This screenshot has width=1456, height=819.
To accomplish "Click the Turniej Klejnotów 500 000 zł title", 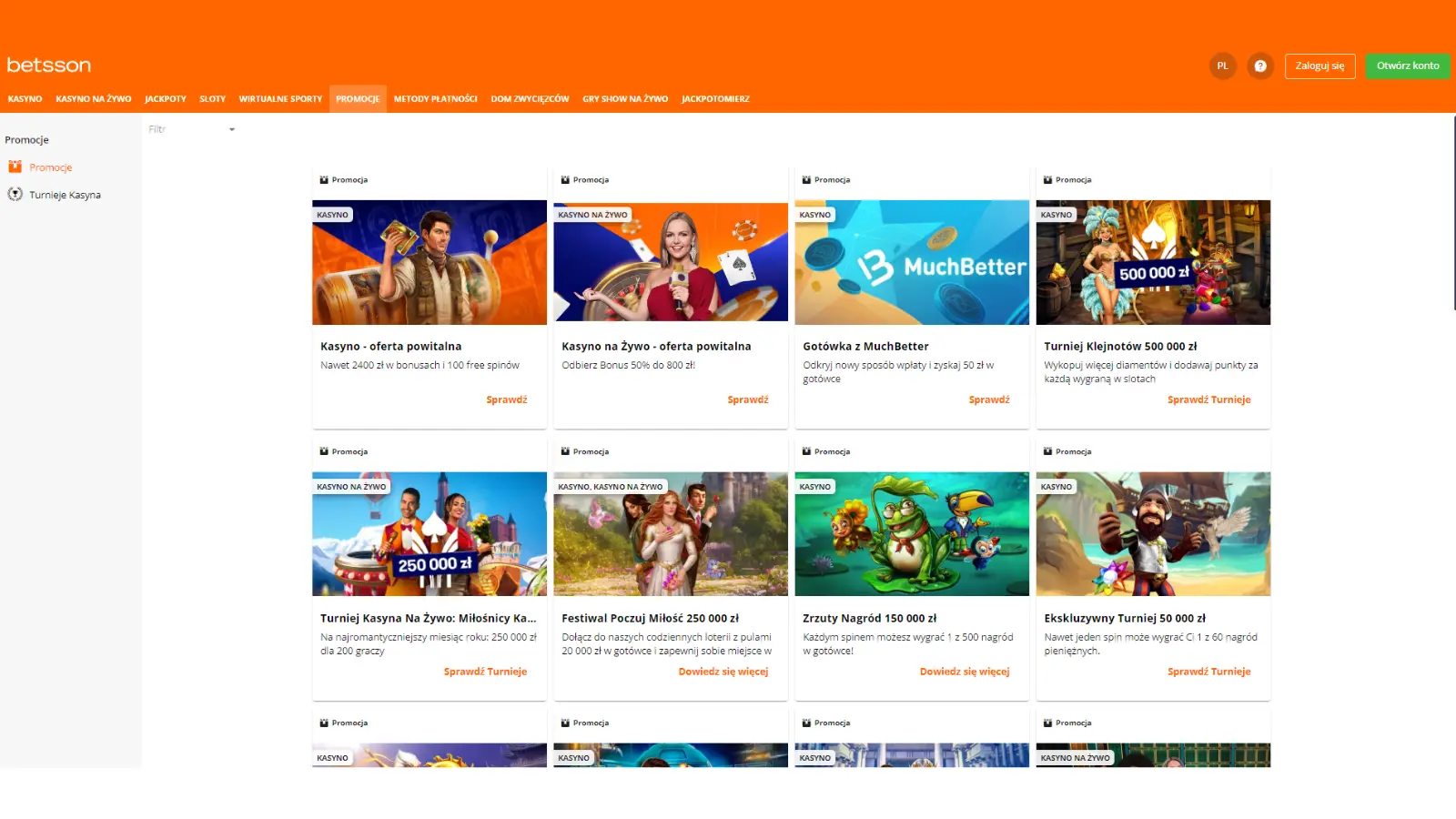I will 1120,347.
